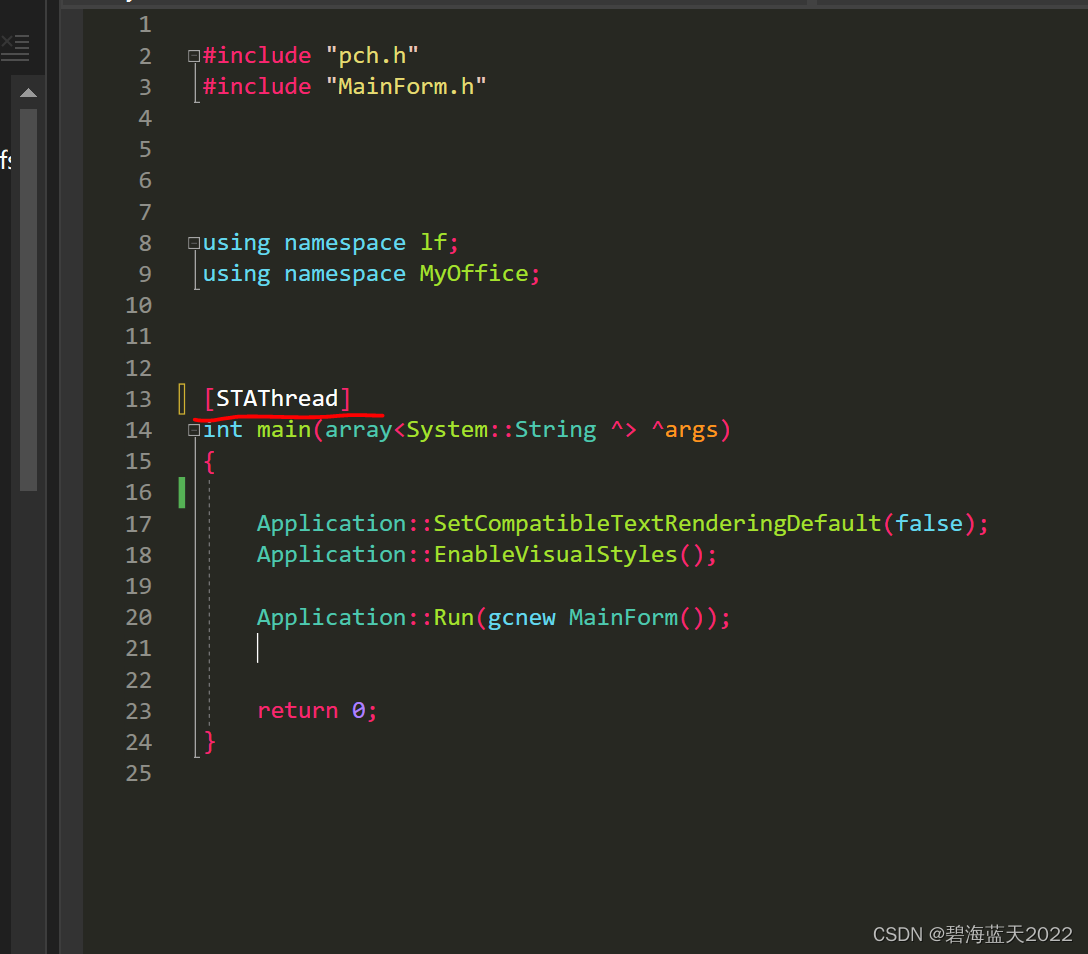1088x954 pixels.
Task: Click the scrollbar up arrow on the left panel
Action: (x=28, y=91)
